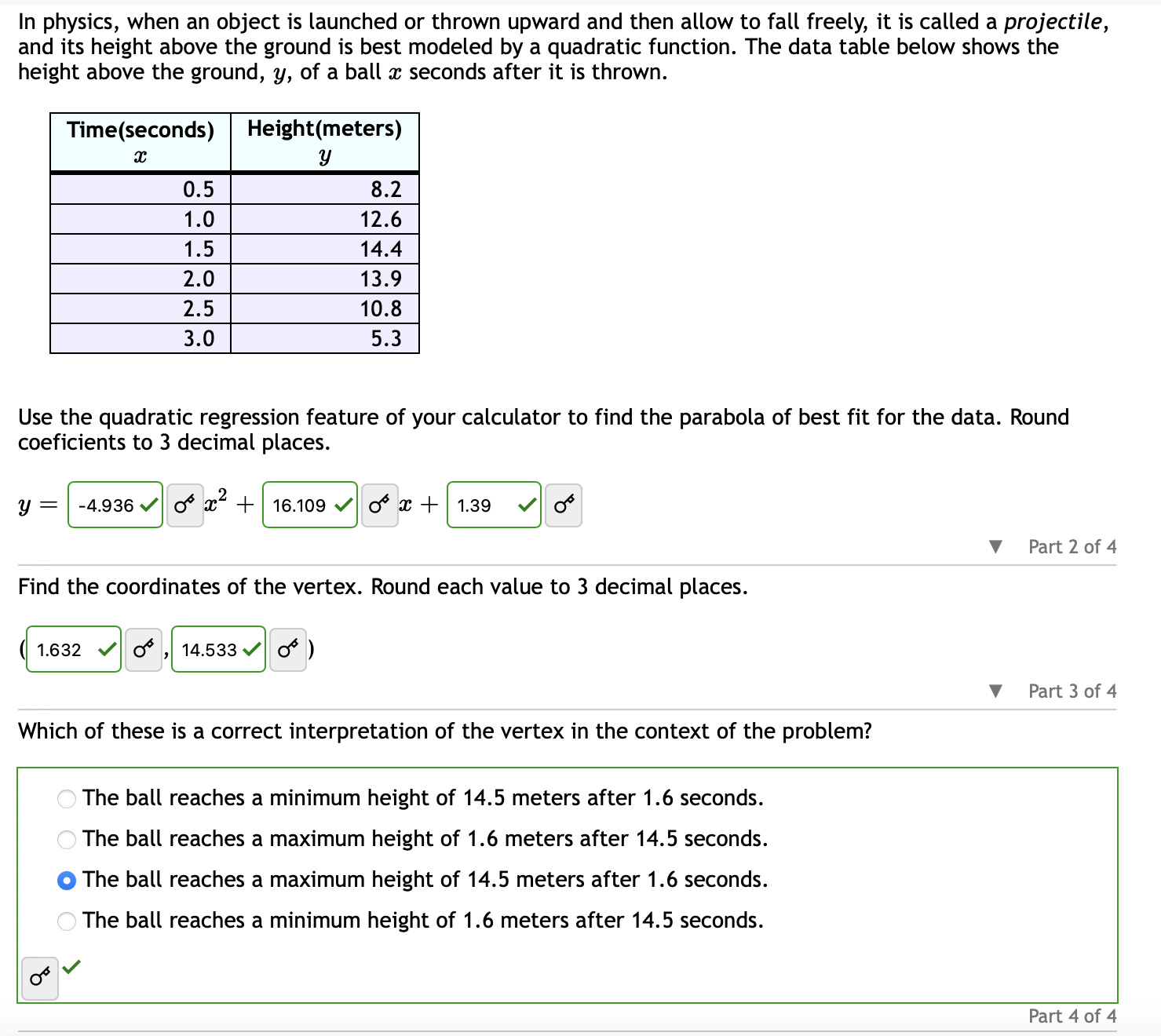Click the key icon below the answer choices
This screenshot has width=1161, height=1036.
(40, 977)
